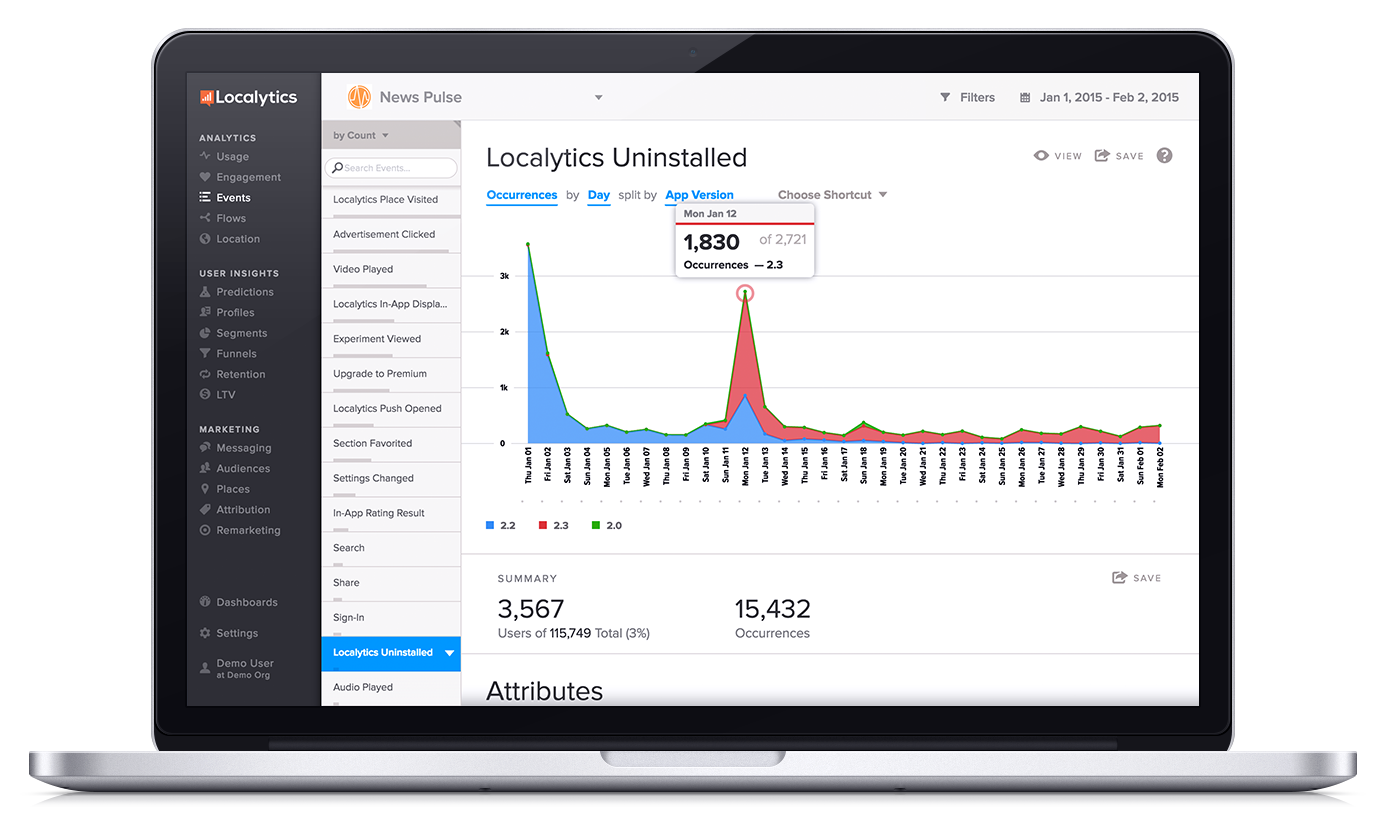Open the Usage analytics icon
Screen dimensions: 1386x828
pos(205,156)
